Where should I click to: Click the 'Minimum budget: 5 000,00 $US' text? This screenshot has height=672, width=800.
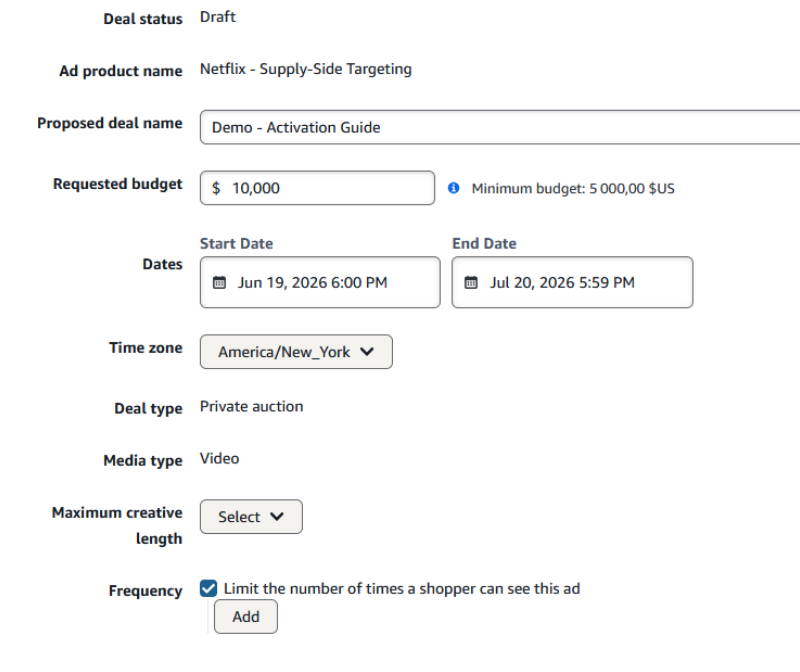(x=573, y=189)
